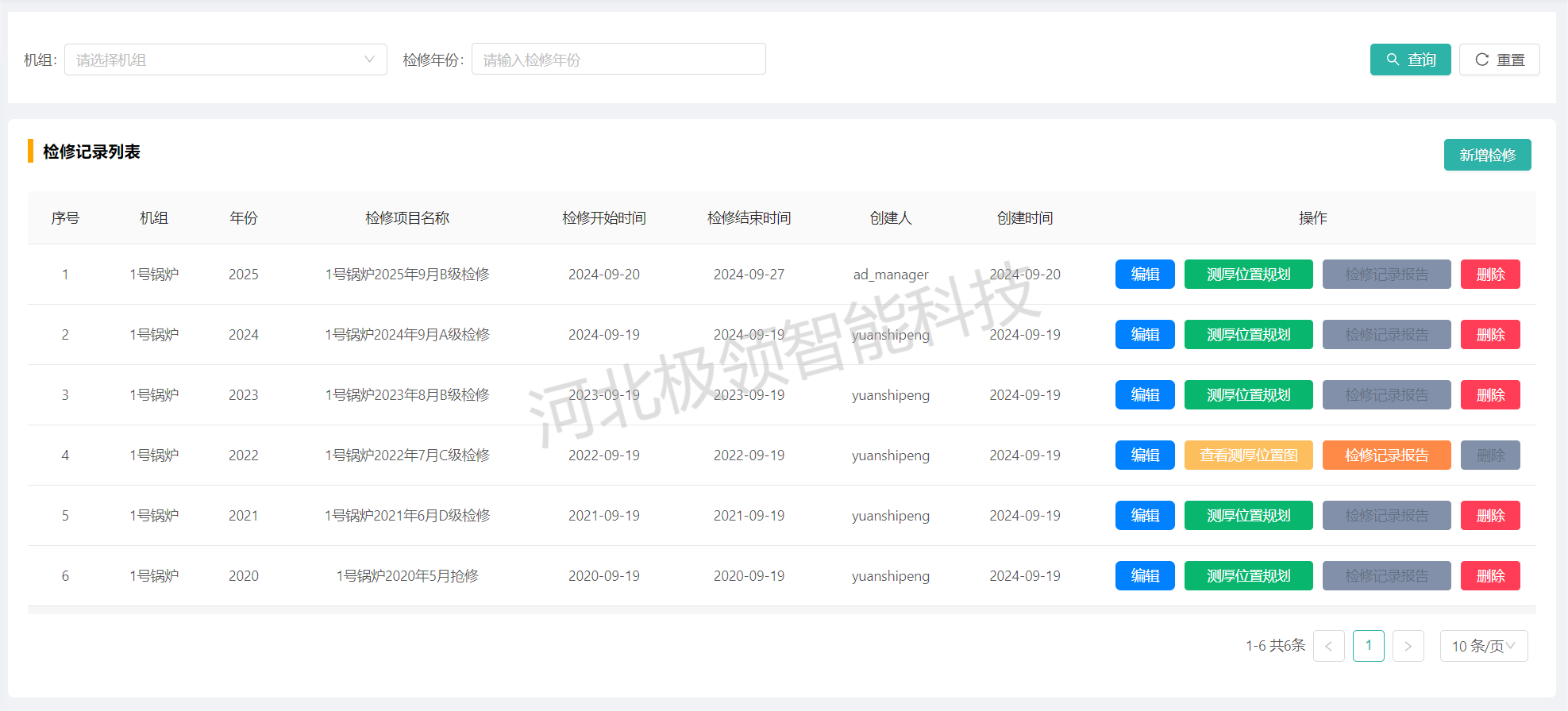Open 测厚位置规划 for the 2020 record
This screenshot has width=1568, height=711.
pos(1248,576)
